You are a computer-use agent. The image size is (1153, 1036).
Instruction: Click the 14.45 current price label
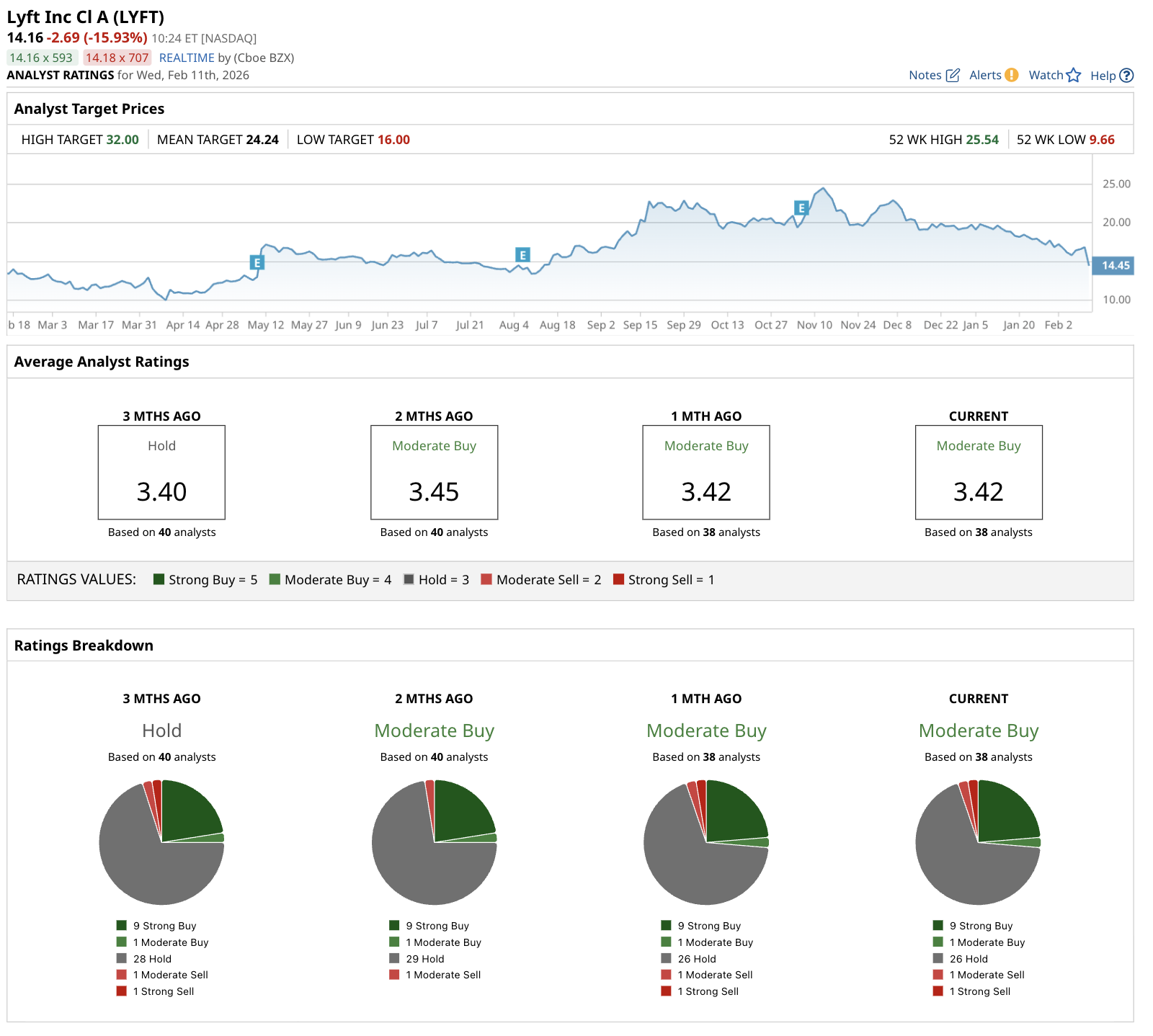pos(1114,266)
